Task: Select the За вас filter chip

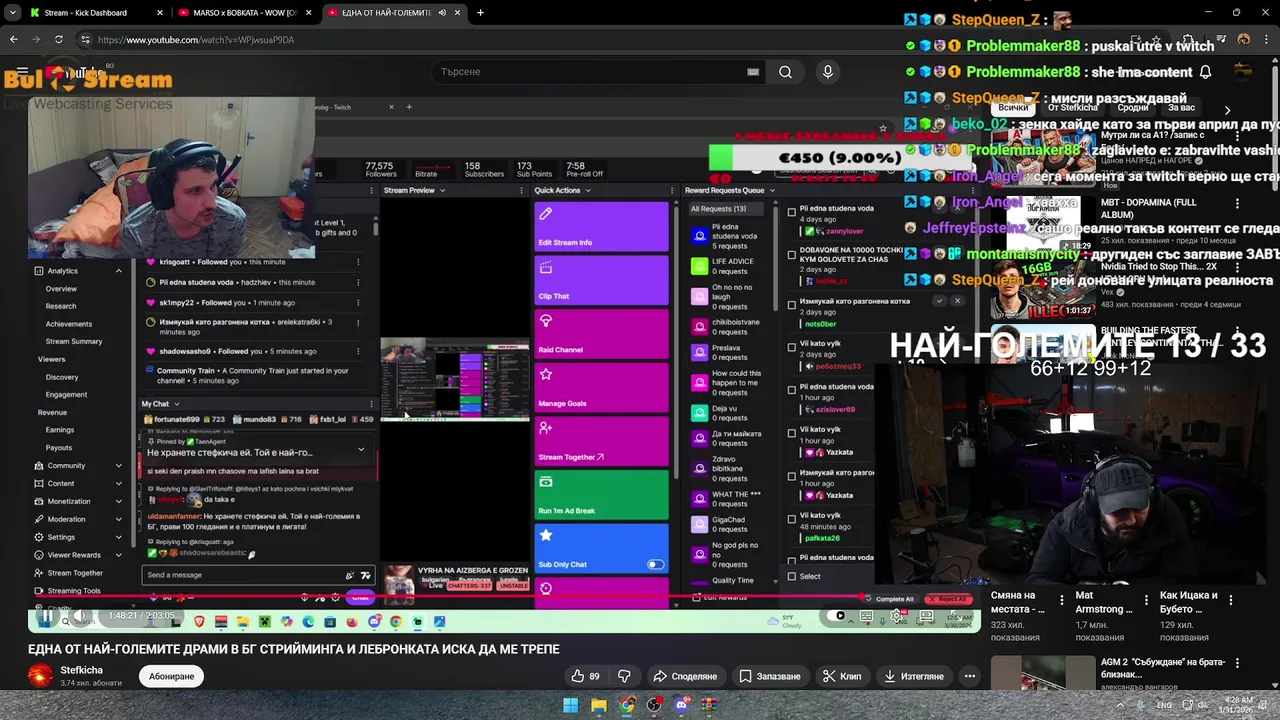Action: tap(1181, 107)
